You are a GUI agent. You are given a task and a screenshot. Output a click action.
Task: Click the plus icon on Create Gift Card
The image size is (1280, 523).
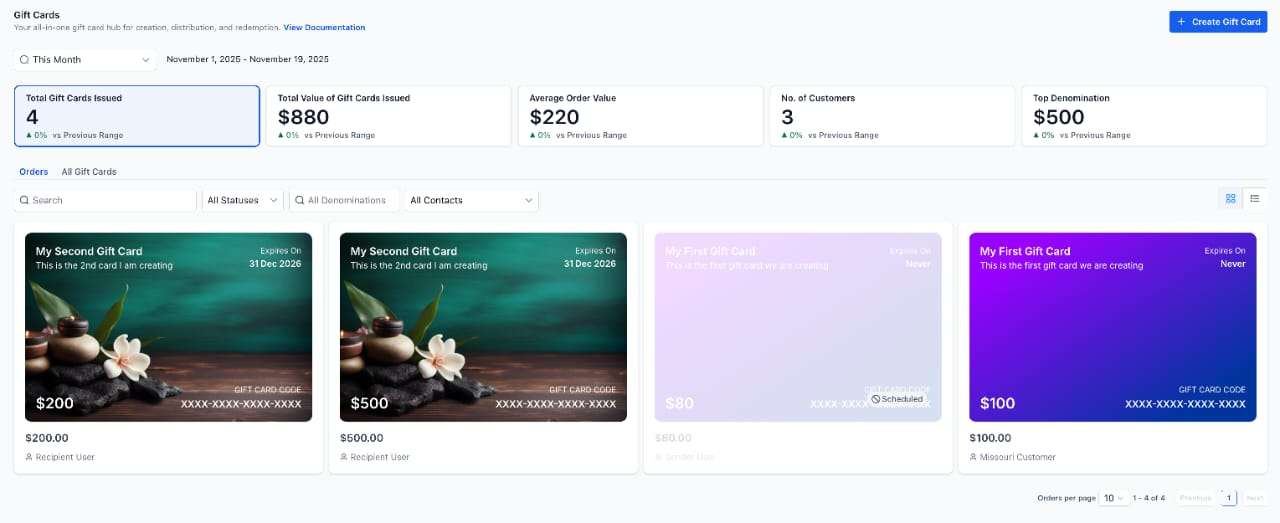point(1181,22)
